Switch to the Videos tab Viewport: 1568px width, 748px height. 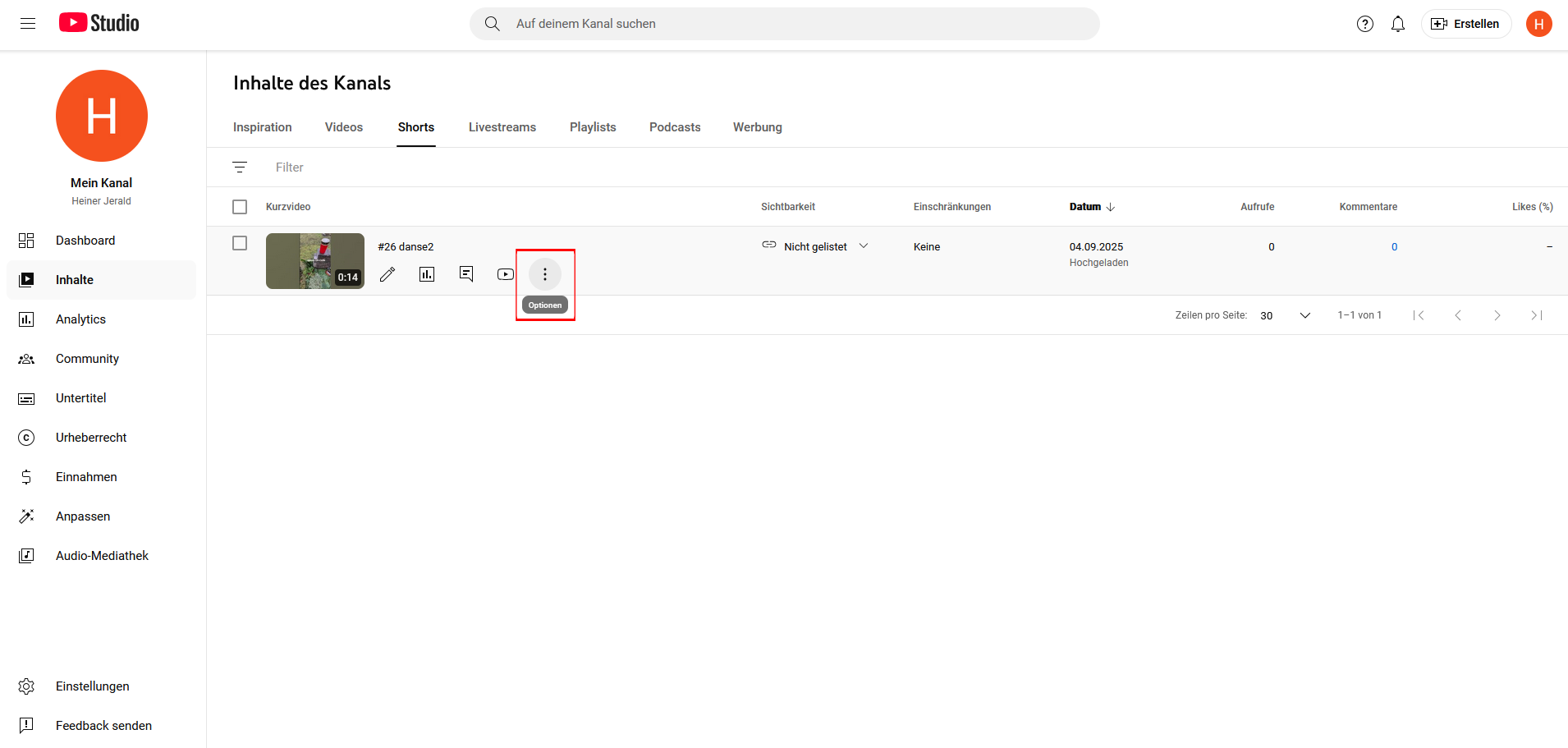[x=344, y=127]
